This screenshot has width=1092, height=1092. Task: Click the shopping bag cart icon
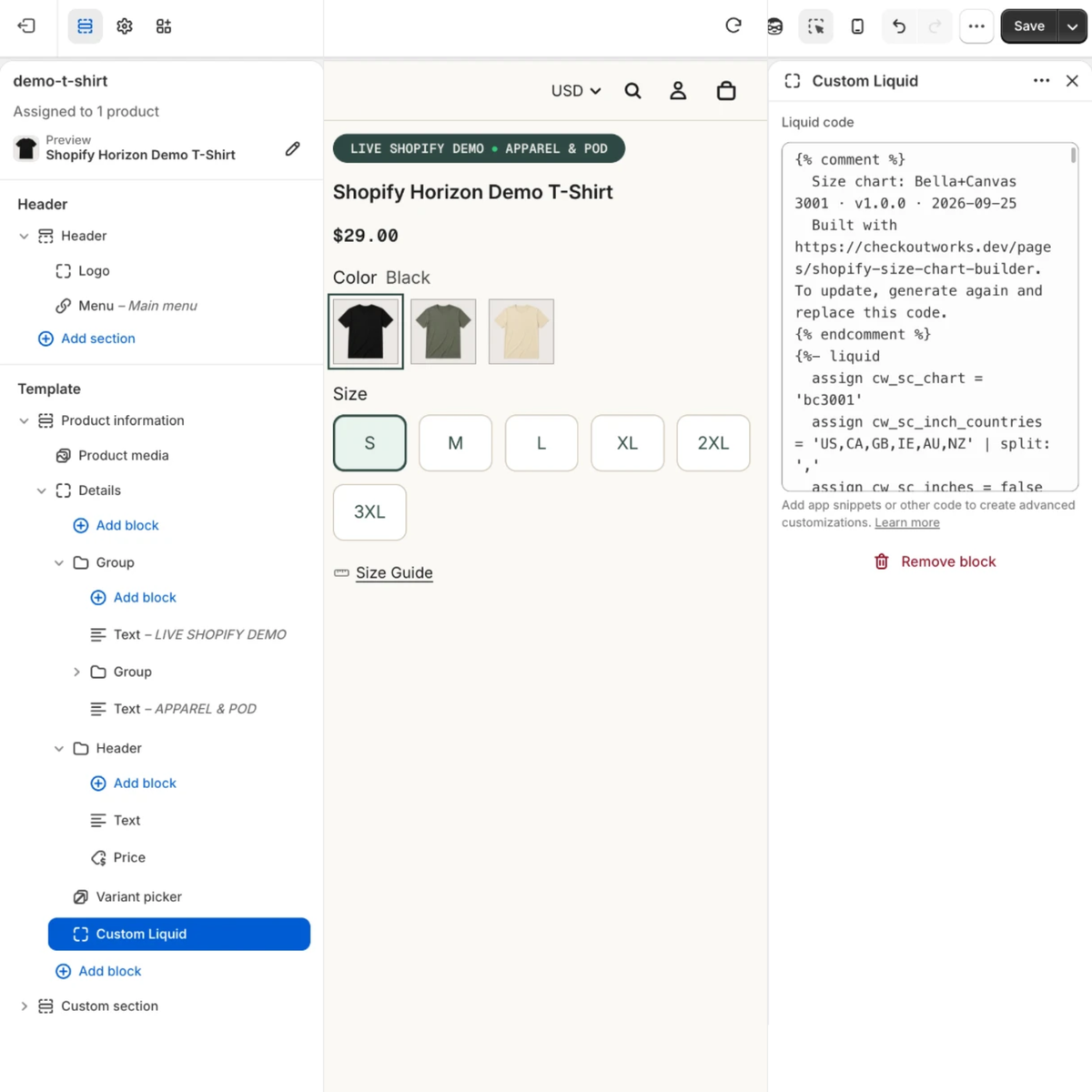(726, 91)
